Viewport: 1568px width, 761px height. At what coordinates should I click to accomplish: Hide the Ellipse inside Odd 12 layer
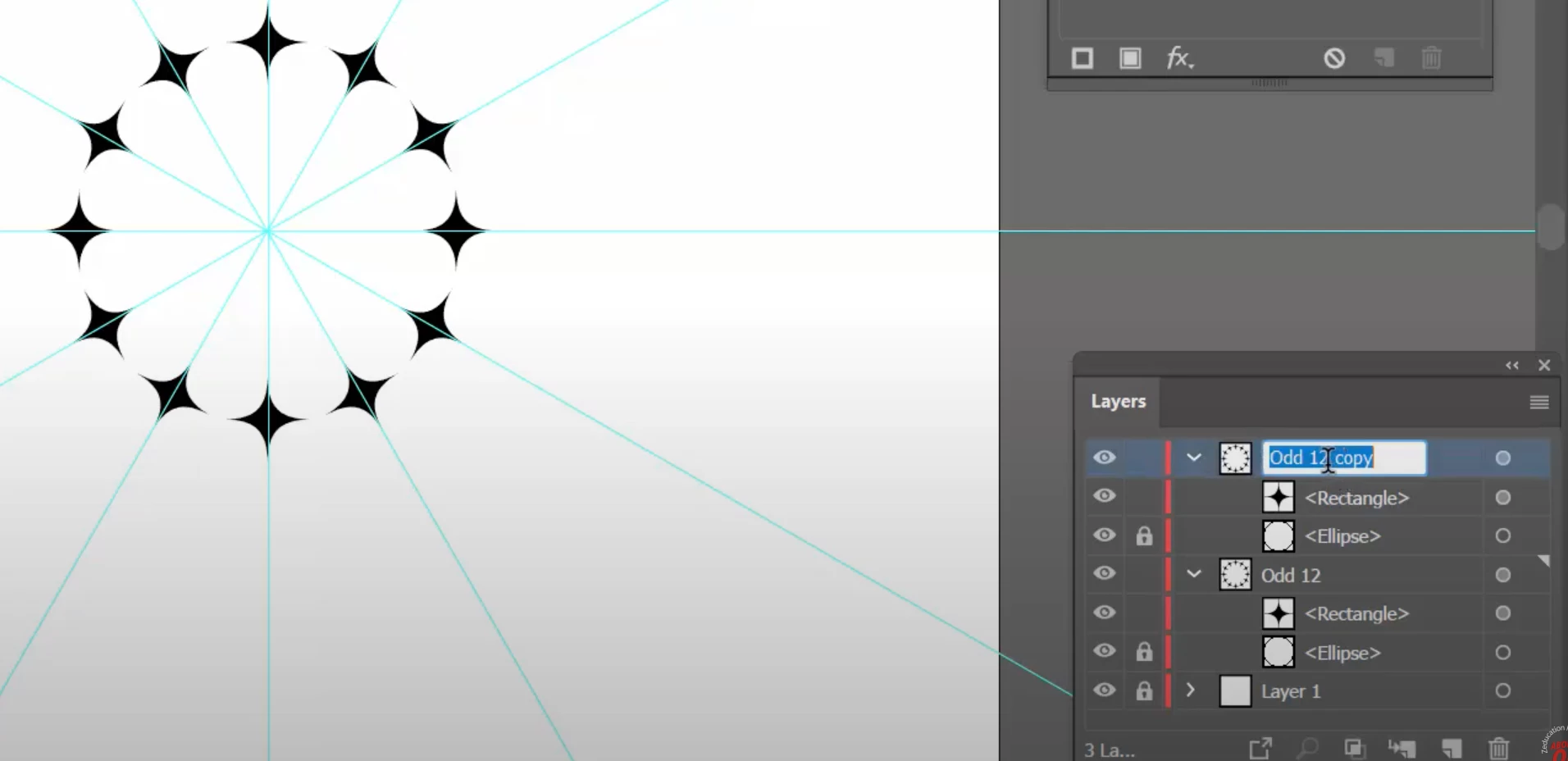tap(1105, 650)
